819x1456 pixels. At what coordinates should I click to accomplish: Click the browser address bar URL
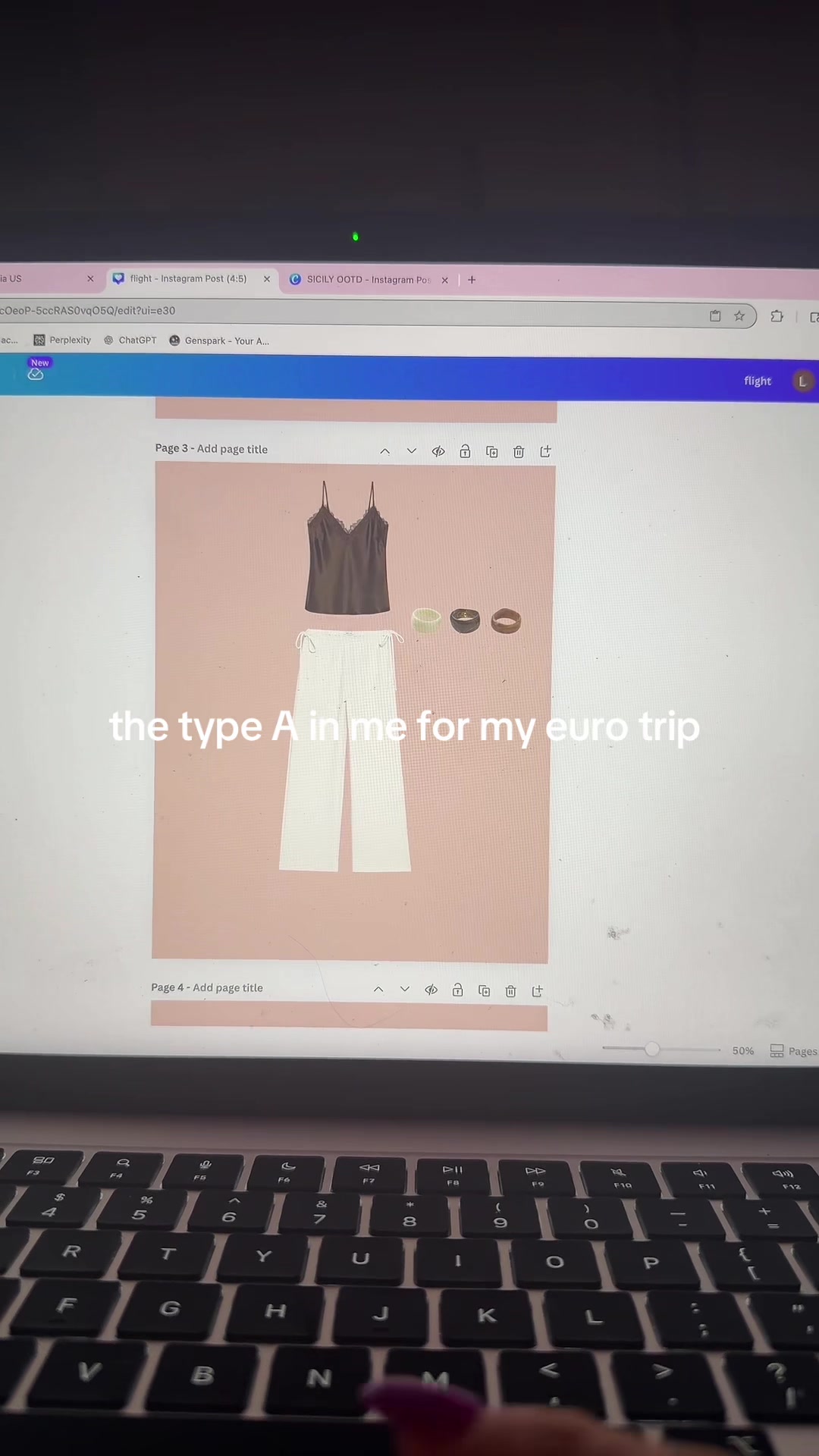pyautogui.click(x=87, y=310)
